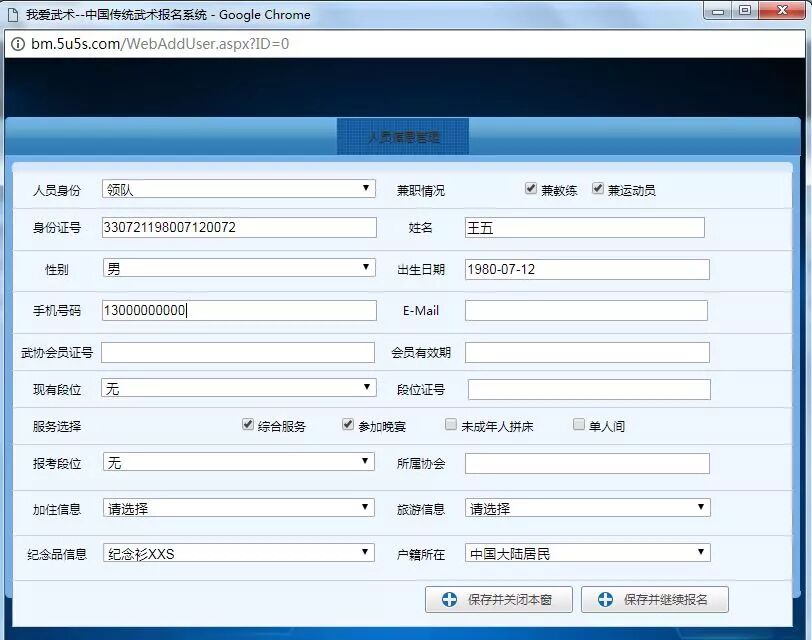Uncheck the 兼运动员 checkbox
This screenshot has width=812, height=640.
click(x=598, y=189)
